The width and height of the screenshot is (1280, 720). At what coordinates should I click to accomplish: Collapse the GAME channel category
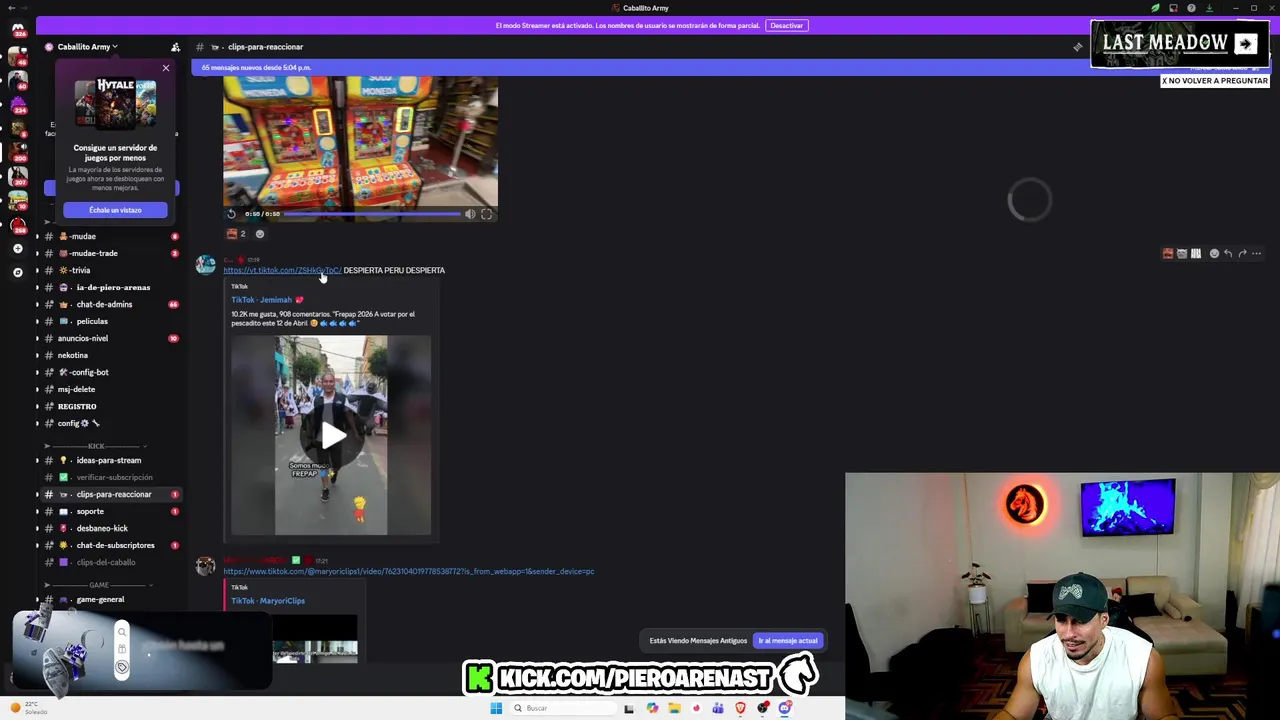(x=98, y=585)
